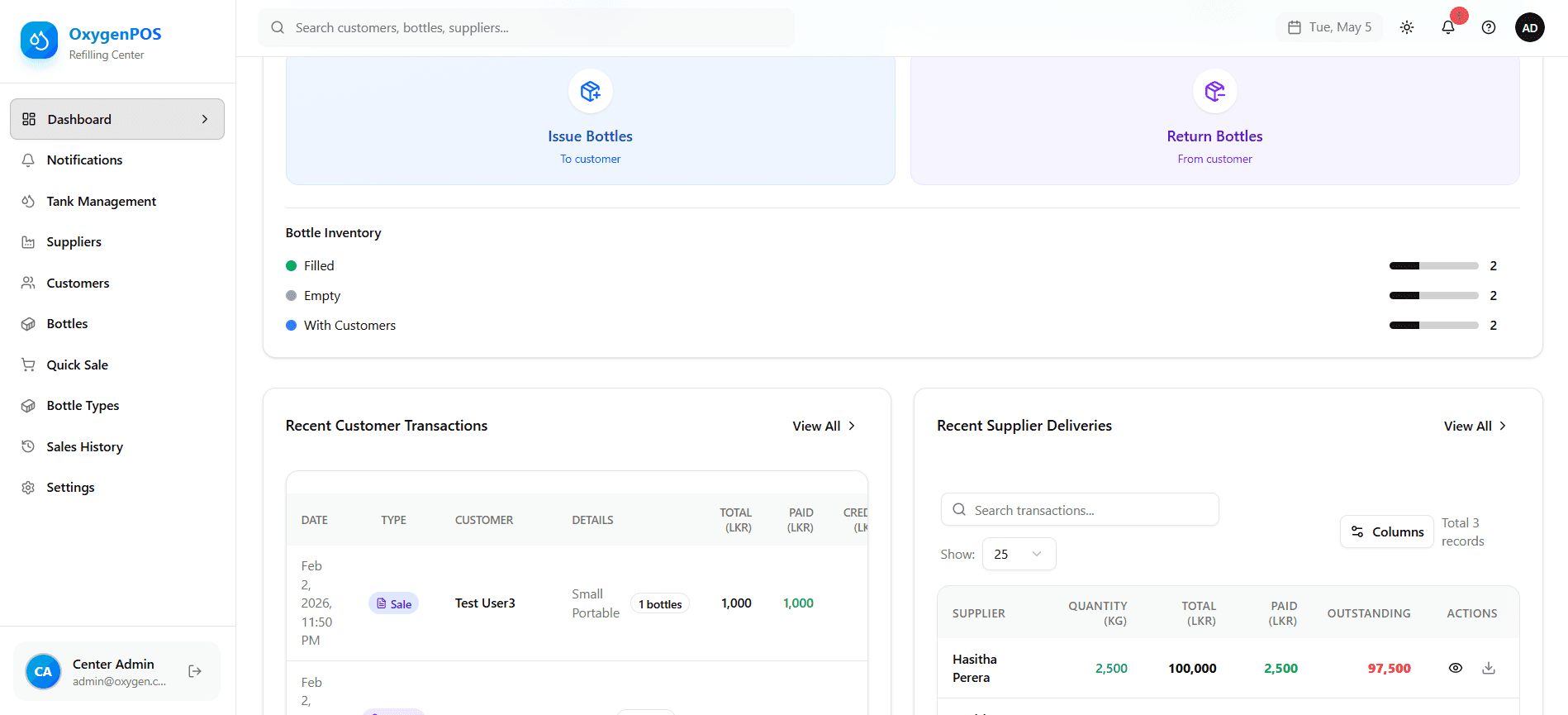Focus the Search transactions field
Viewport: 1568px width, 715px height.
tap(1080, 510)
